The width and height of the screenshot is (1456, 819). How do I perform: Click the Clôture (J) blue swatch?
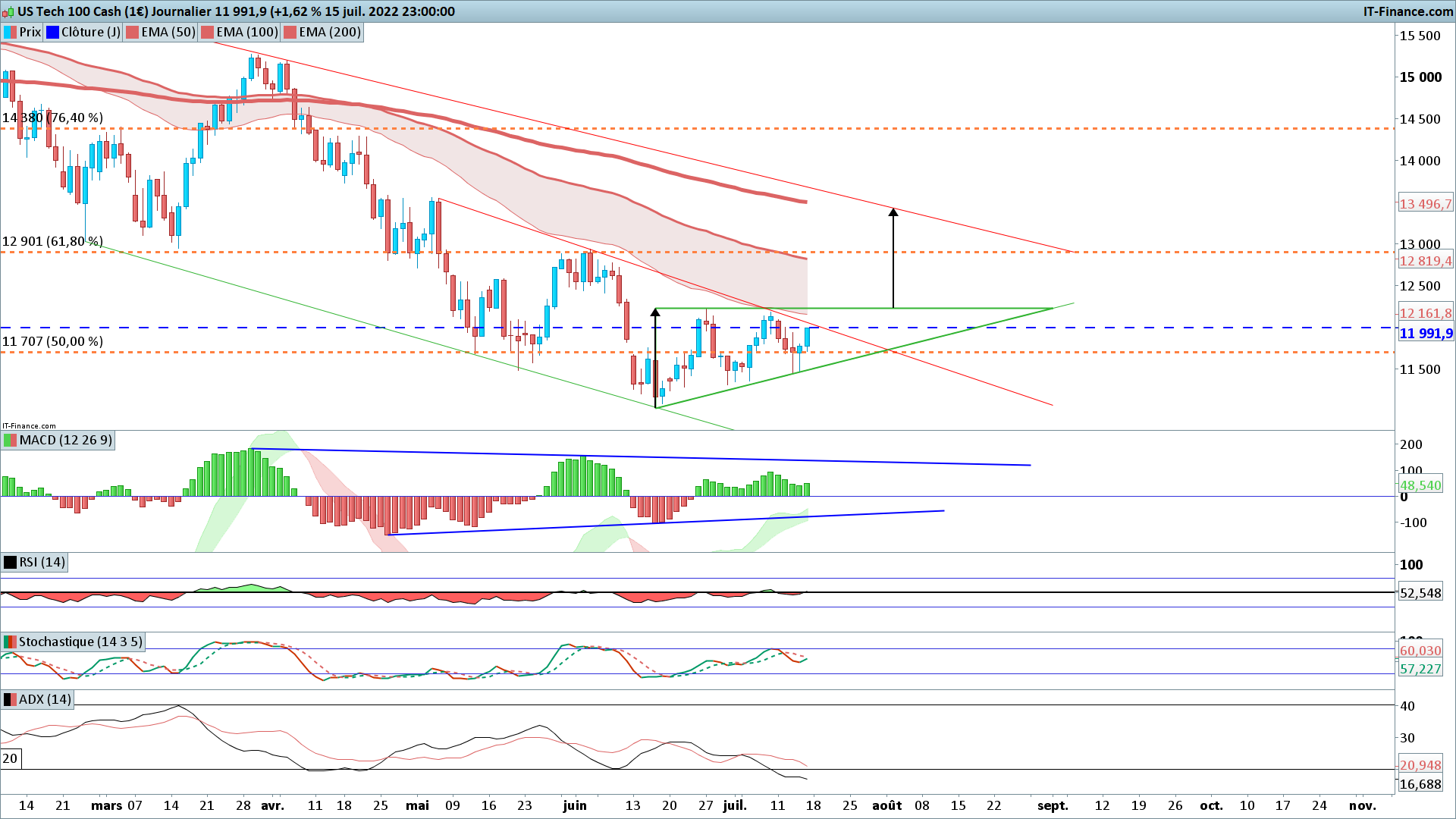(52, 33)
